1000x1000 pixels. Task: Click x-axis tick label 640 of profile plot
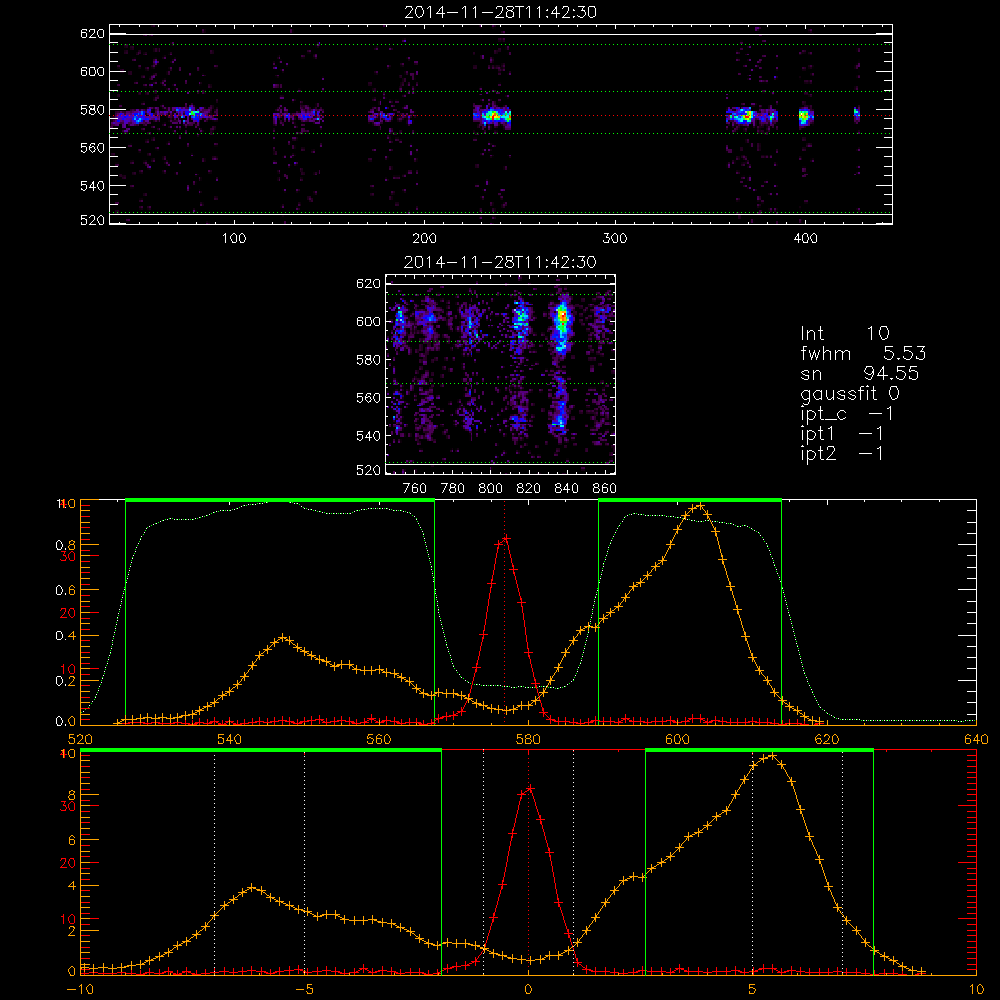coord(976,739)
